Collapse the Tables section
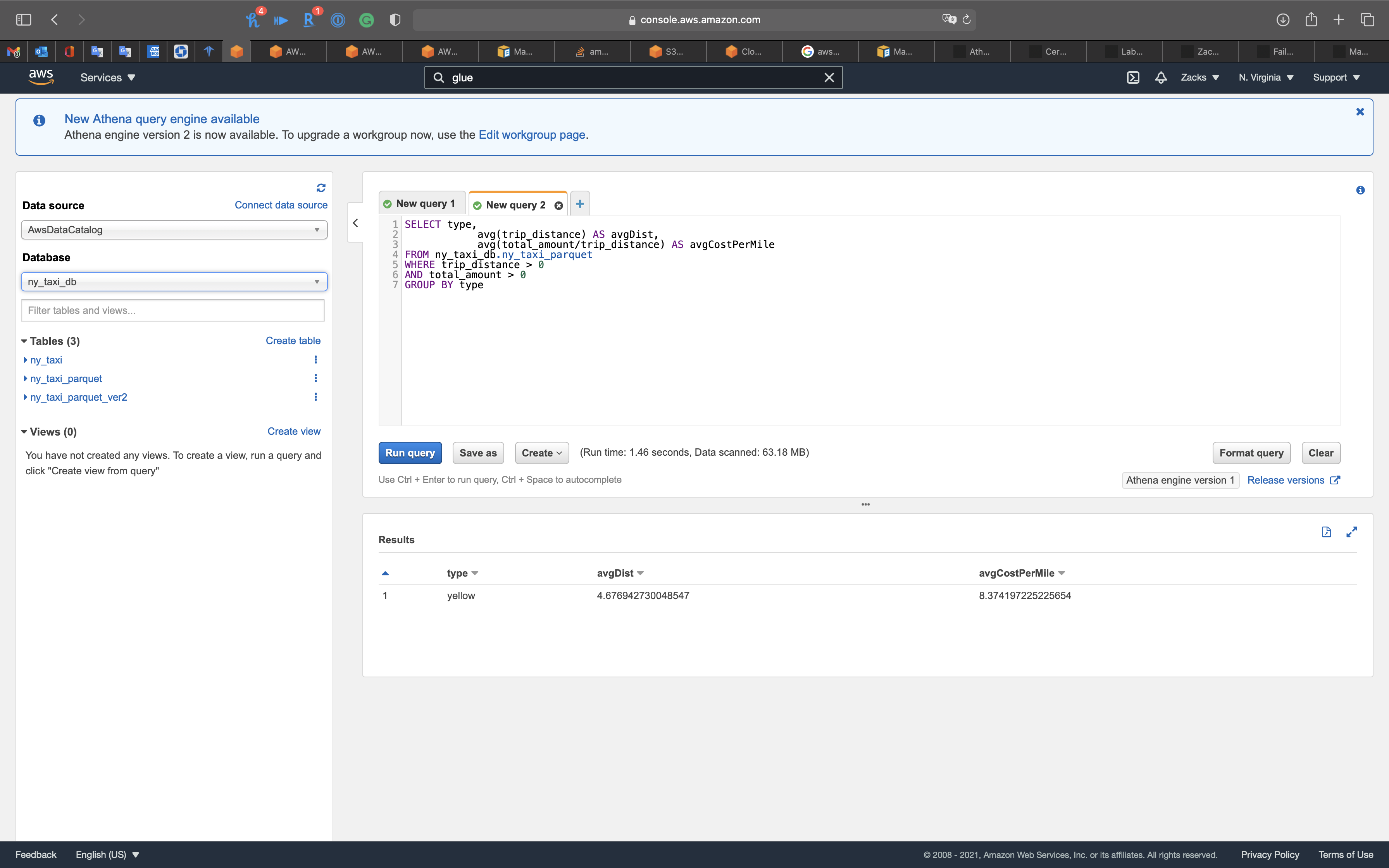The height and width of the screenshot is (868, 1389). (x=24, y=341)
